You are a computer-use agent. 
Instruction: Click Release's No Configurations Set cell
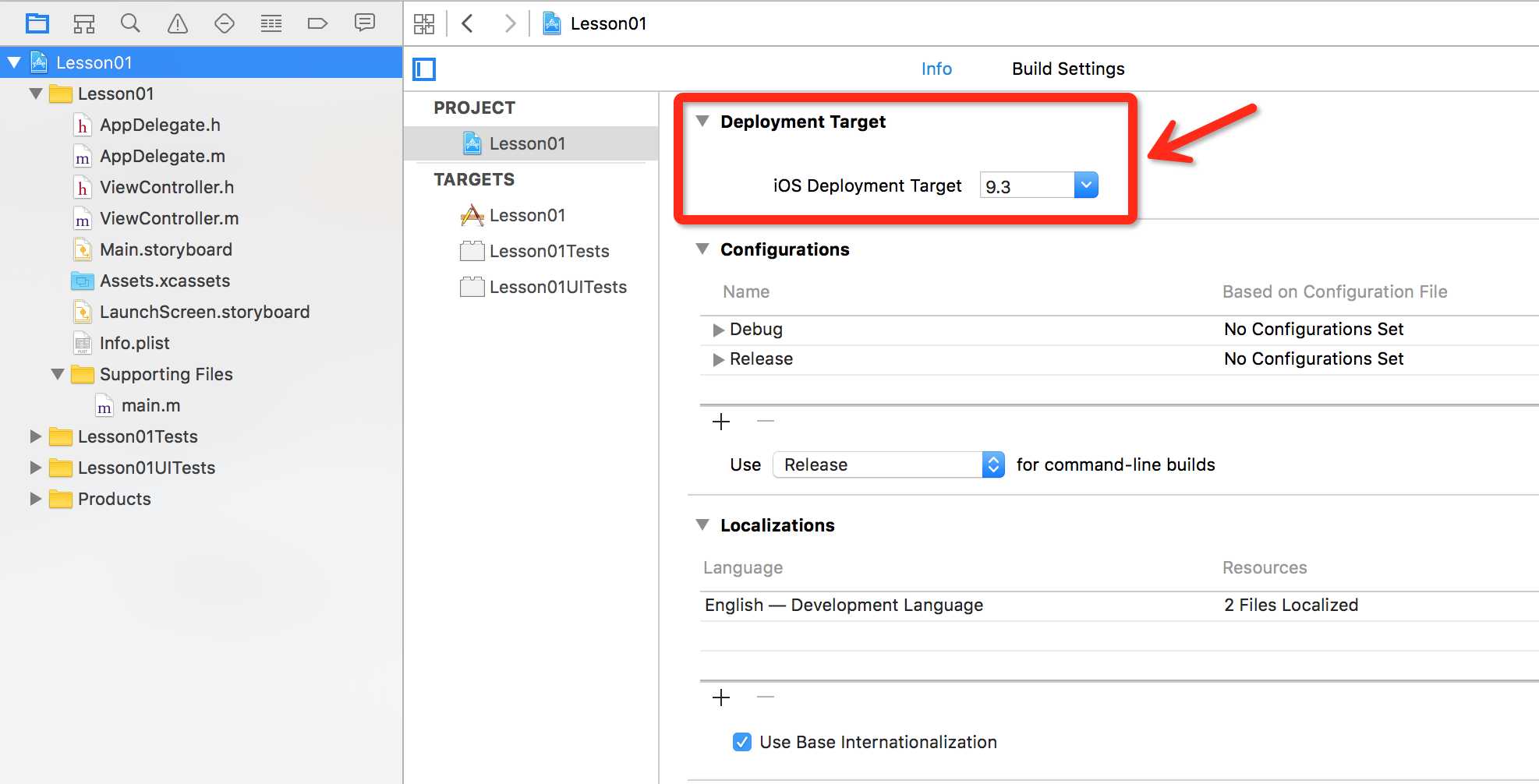point(1314,358)
